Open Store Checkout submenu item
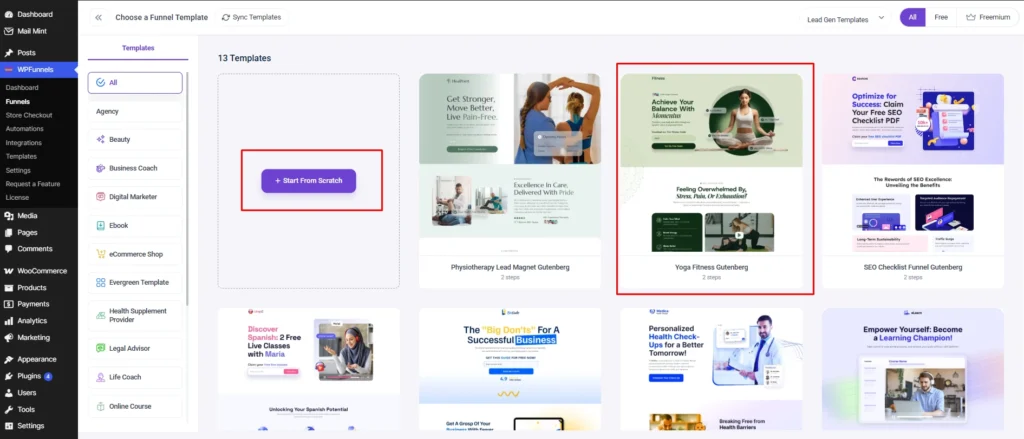This screenshot has height=439, width=1024. click(x=29, y=115)
